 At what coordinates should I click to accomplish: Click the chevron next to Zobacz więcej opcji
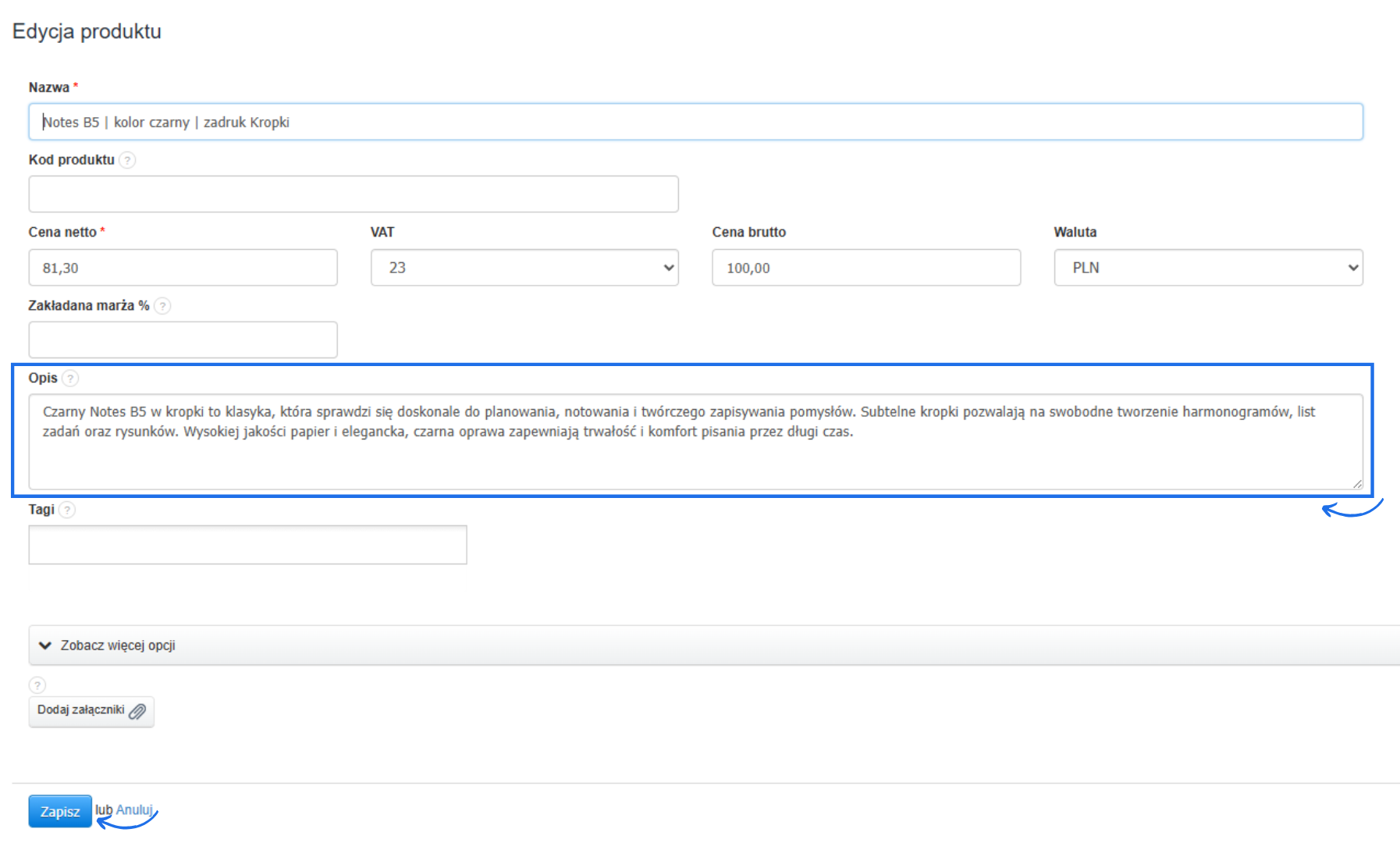point(44,646)
